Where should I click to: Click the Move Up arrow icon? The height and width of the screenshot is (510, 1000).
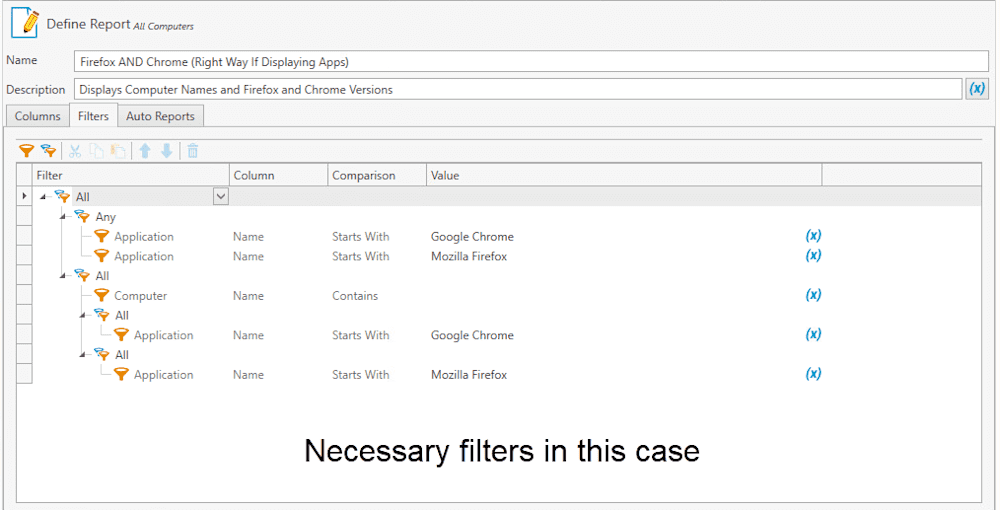point(145,150)
